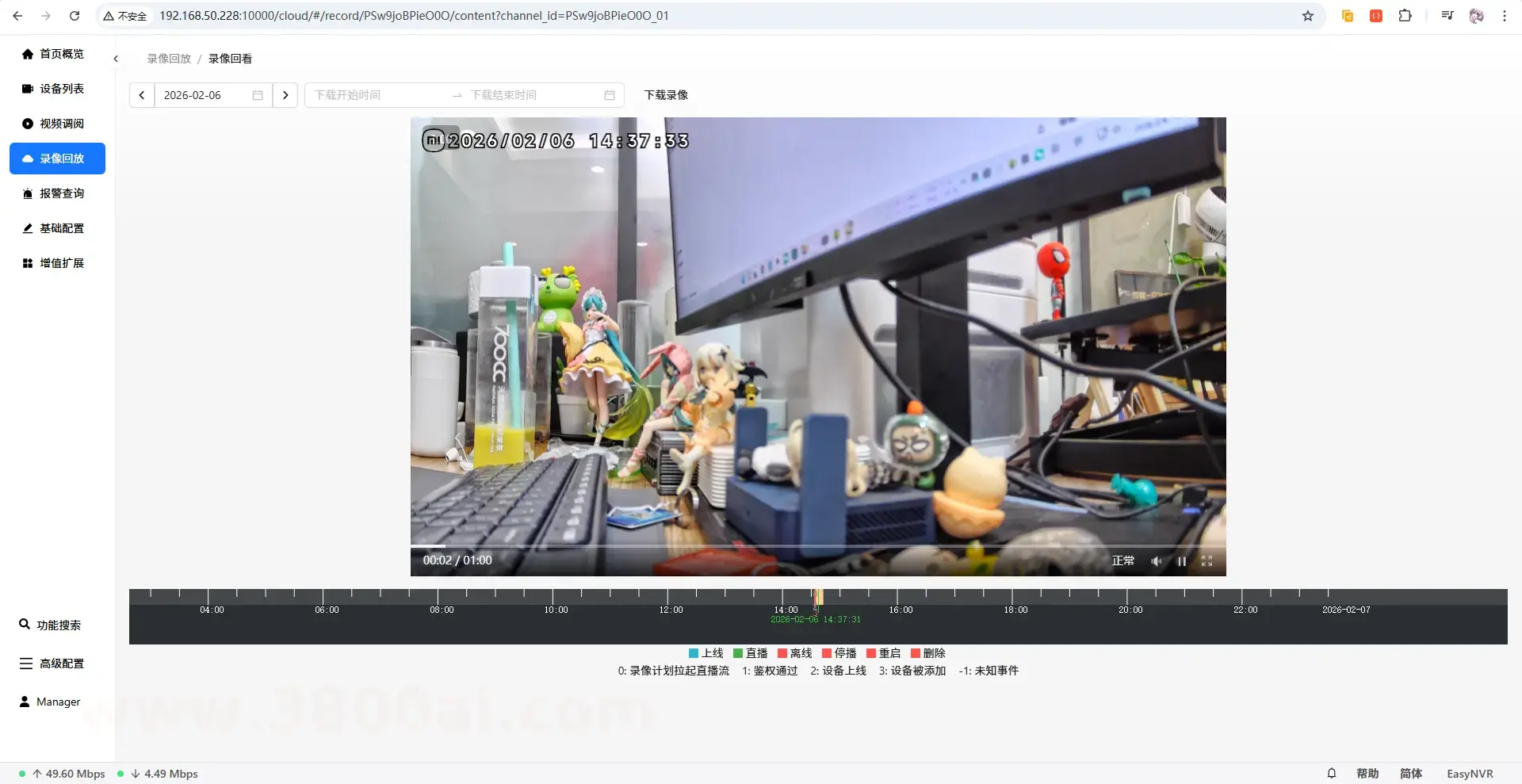The height and width of the screenshot is (784, 1522).
Task: Open notification bell in footer
Action: 1332,774
